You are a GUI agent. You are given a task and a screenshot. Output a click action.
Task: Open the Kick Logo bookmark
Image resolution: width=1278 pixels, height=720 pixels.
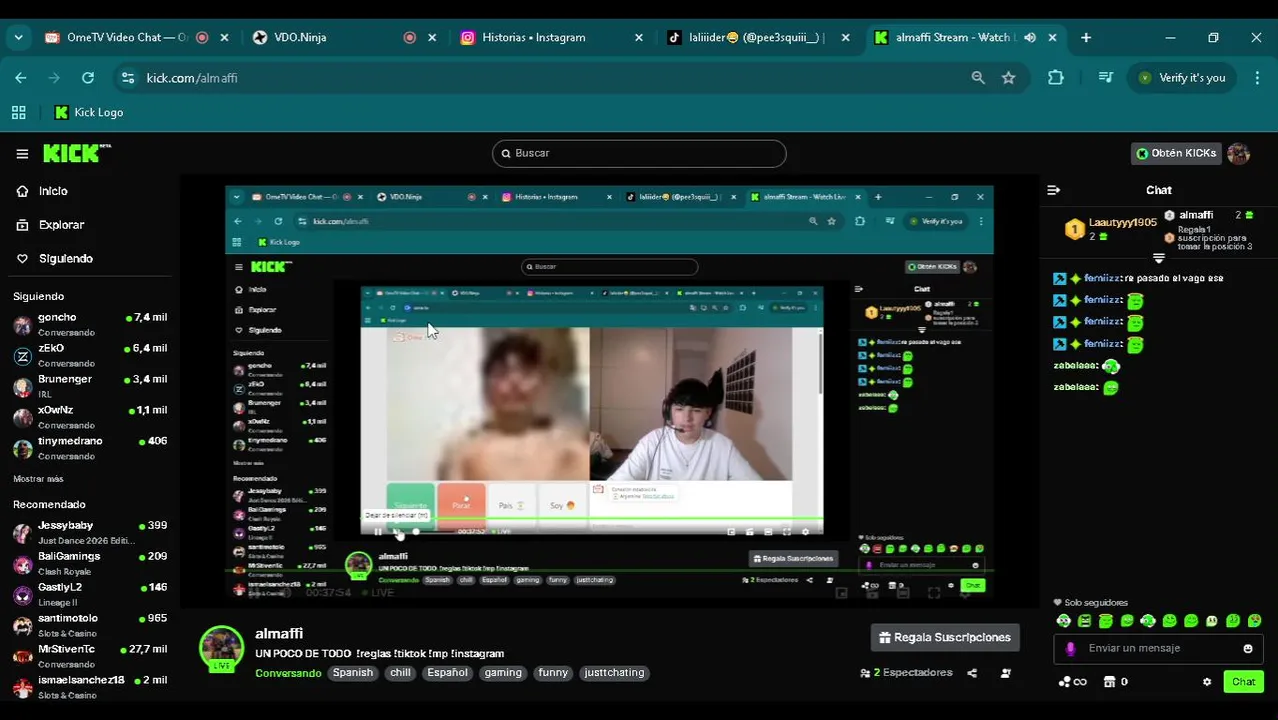(89, 113)
